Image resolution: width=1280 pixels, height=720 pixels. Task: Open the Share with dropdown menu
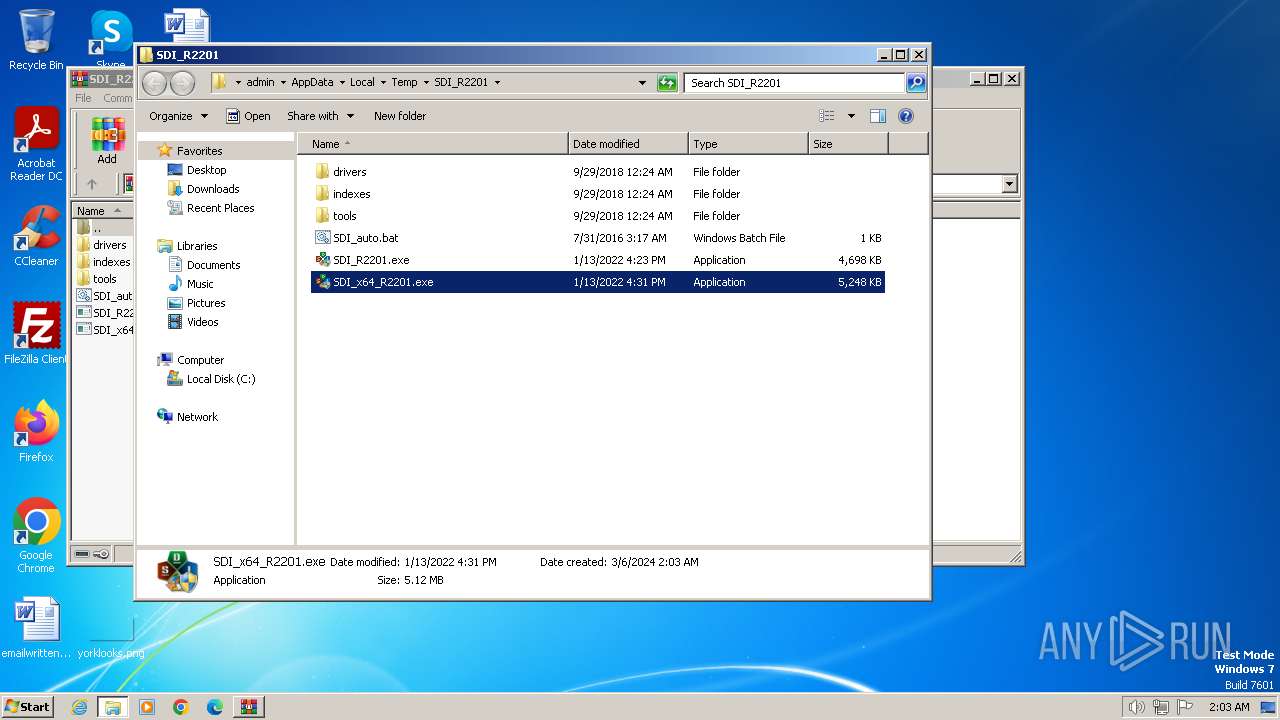coord(320,116)
